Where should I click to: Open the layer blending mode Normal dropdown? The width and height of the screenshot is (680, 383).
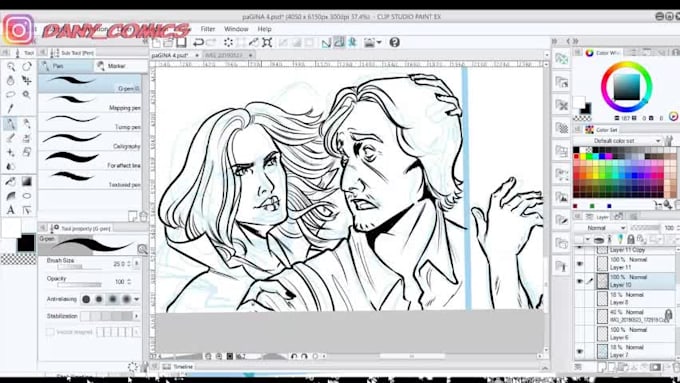coord(602,228)
